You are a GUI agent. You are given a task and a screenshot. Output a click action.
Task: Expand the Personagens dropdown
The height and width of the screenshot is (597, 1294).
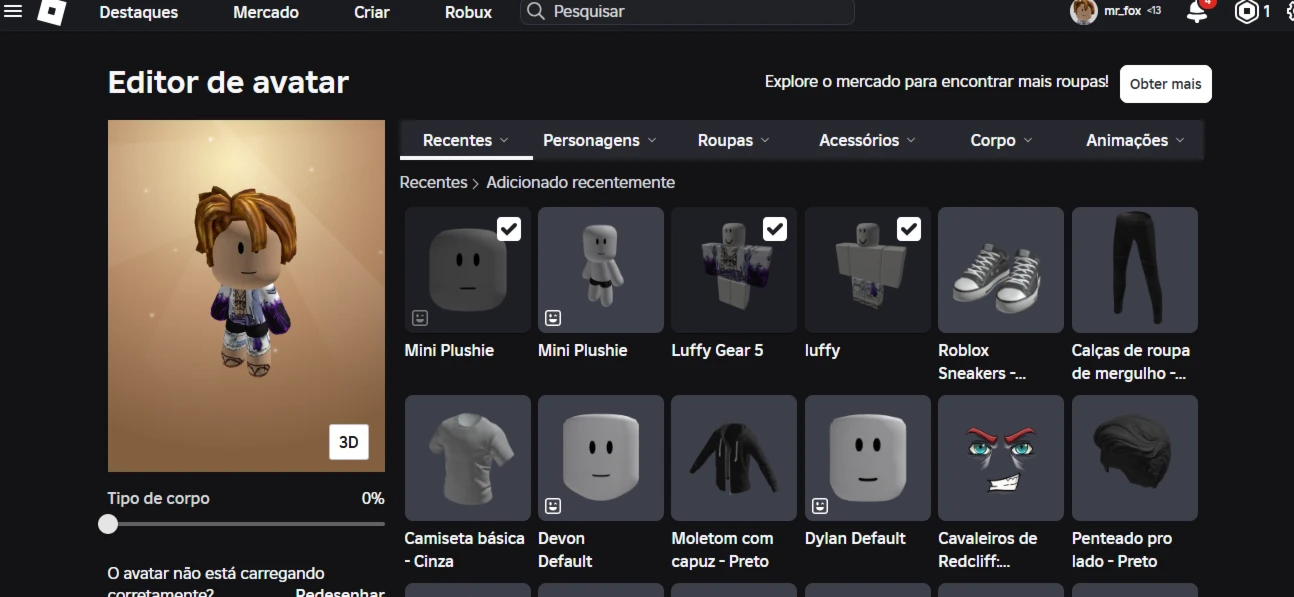(x=600, y=140)
